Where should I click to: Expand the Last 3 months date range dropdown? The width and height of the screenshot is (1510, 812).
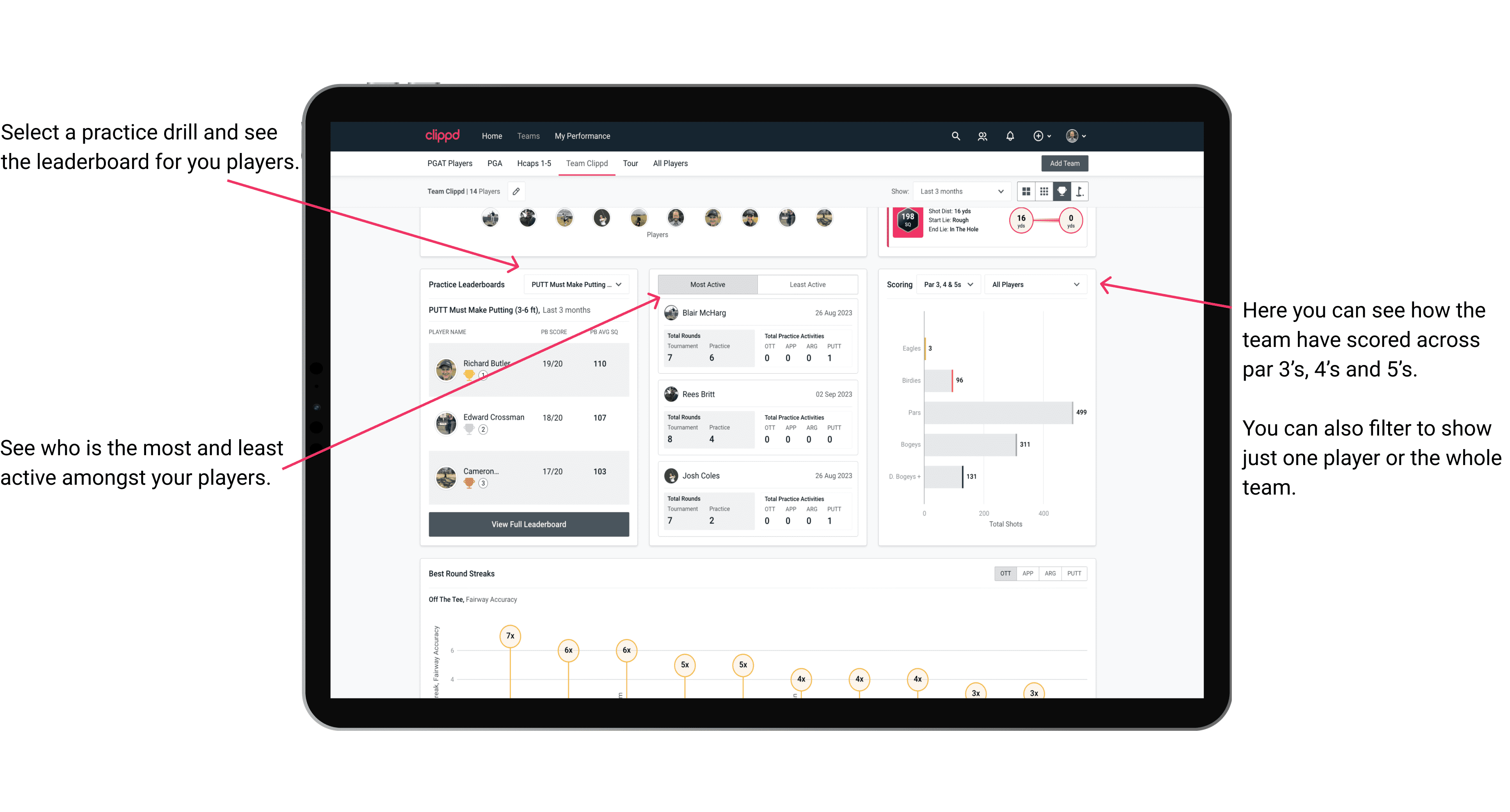click(x=960, y=191)
